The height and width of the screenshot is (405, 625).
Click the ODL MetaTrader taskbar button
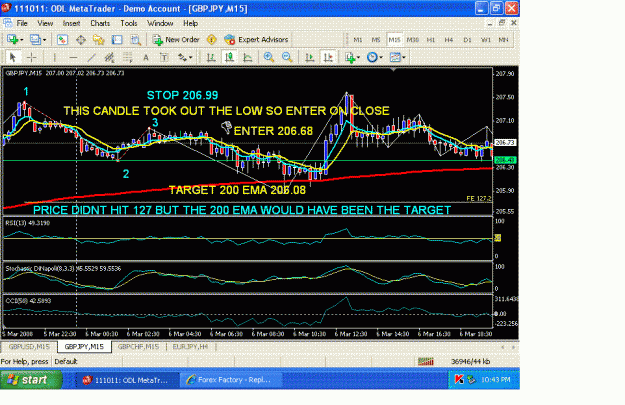[x=127, y=379]
